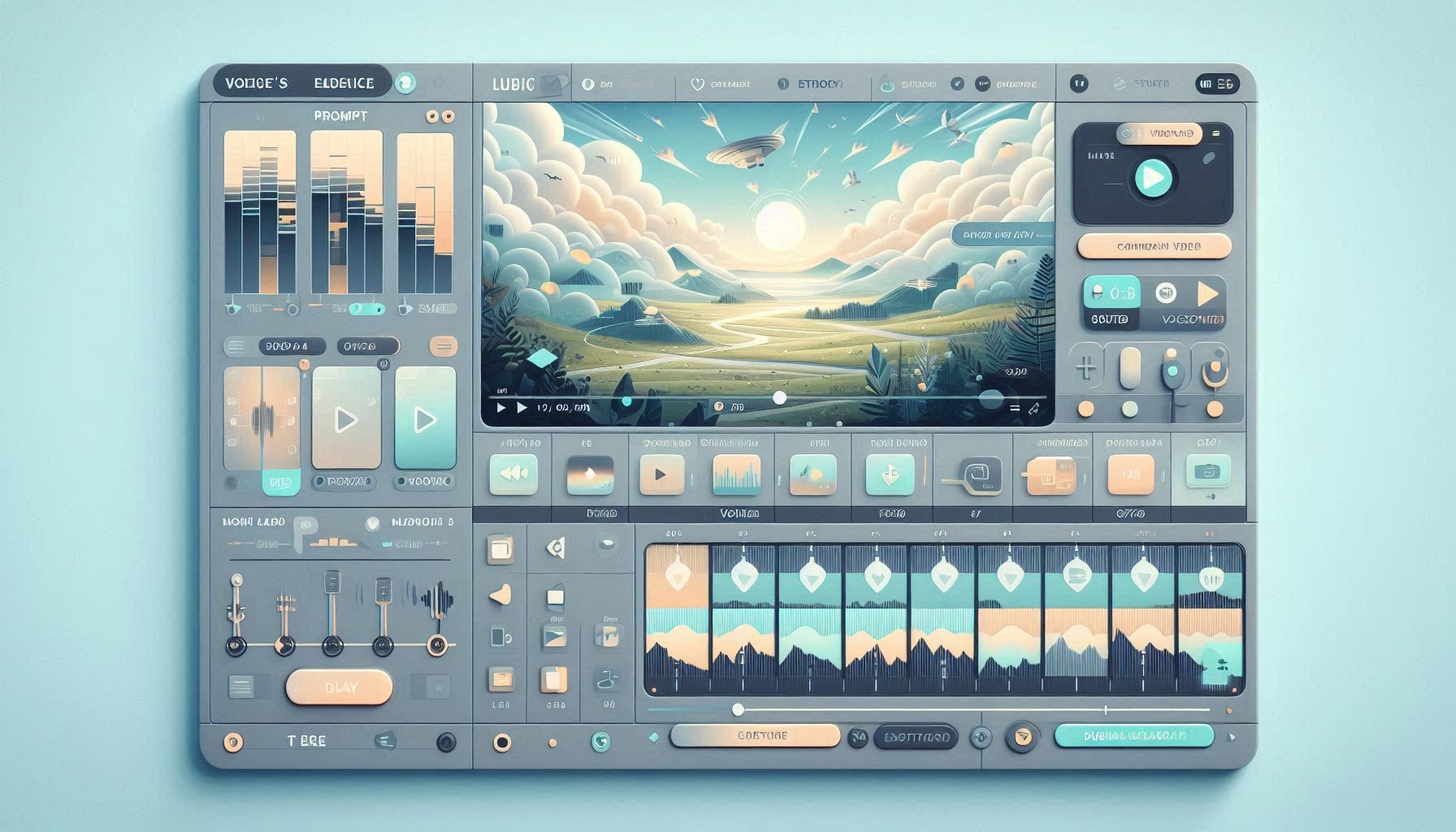The height and width of the screenshot is (832, 1456).
Task: Expand the first dark dropdown pill under the level meters
Action: [x=292, y=346]
